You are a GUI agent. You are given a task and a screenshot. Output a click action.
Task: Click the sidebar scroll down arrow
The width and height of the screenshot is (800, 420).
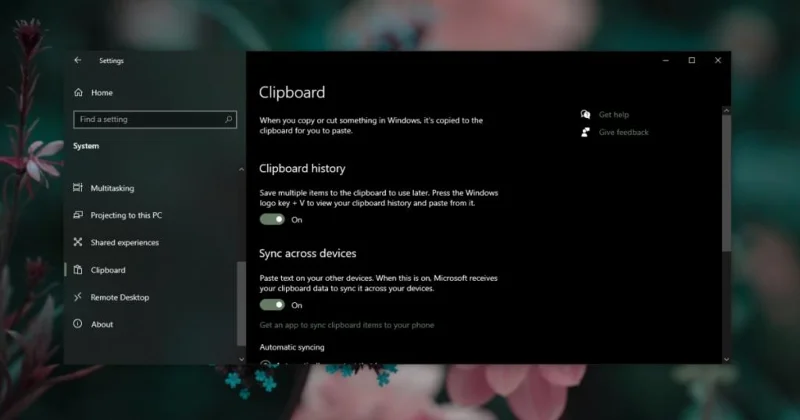[241, 359]
